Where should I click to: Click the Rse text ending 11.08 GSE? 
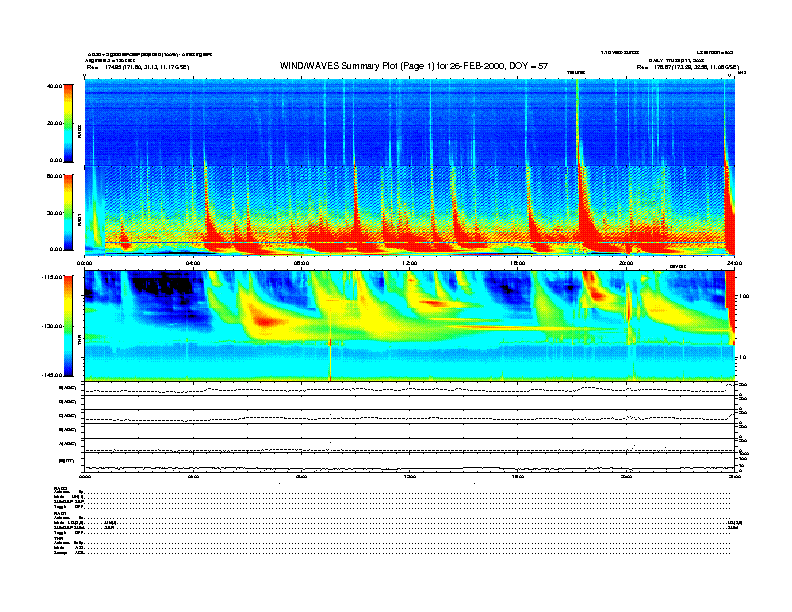click(x=687, y=67)
